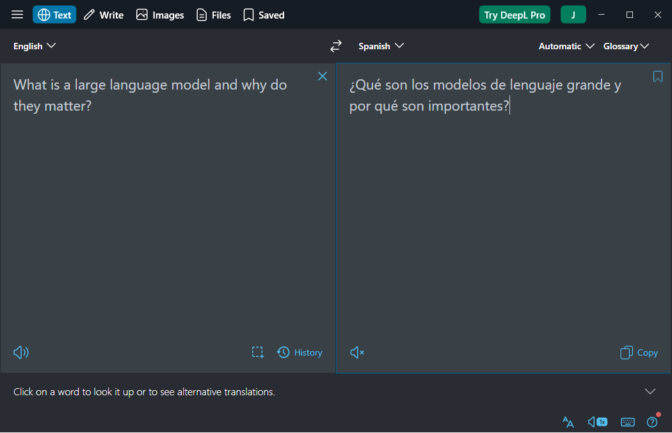672x433 pixels.
Task: Click the capture screen text icon
Action: (257, 352)
